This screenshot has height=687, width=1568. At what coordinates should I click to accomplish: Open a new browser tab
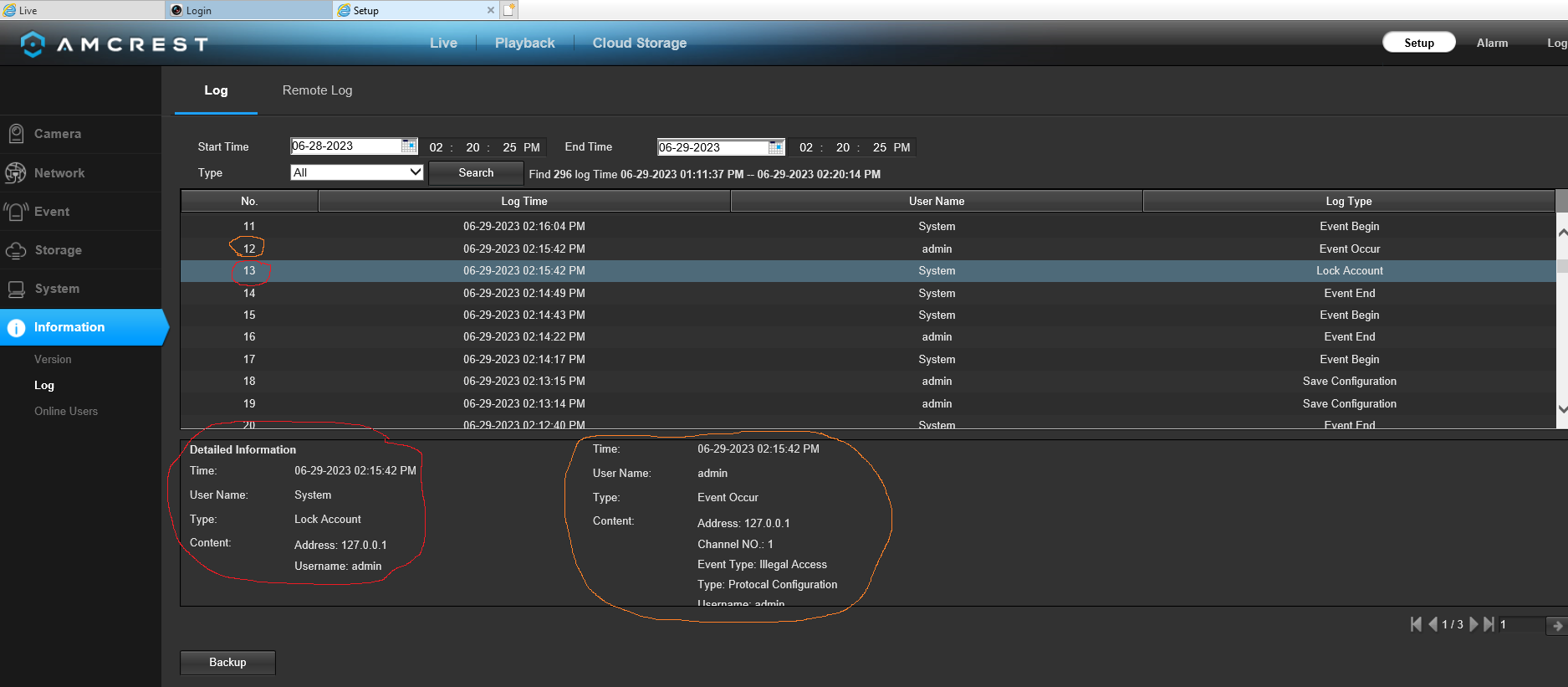point(509,10)
